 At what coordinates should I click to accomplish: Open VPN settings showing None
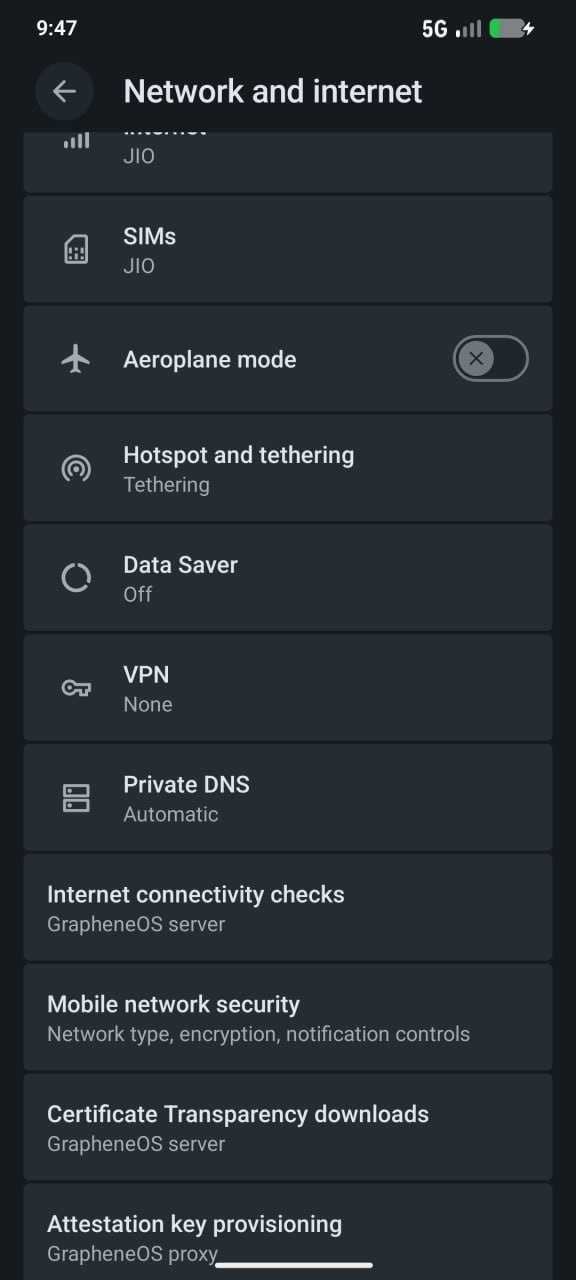[x=288, y=688]
